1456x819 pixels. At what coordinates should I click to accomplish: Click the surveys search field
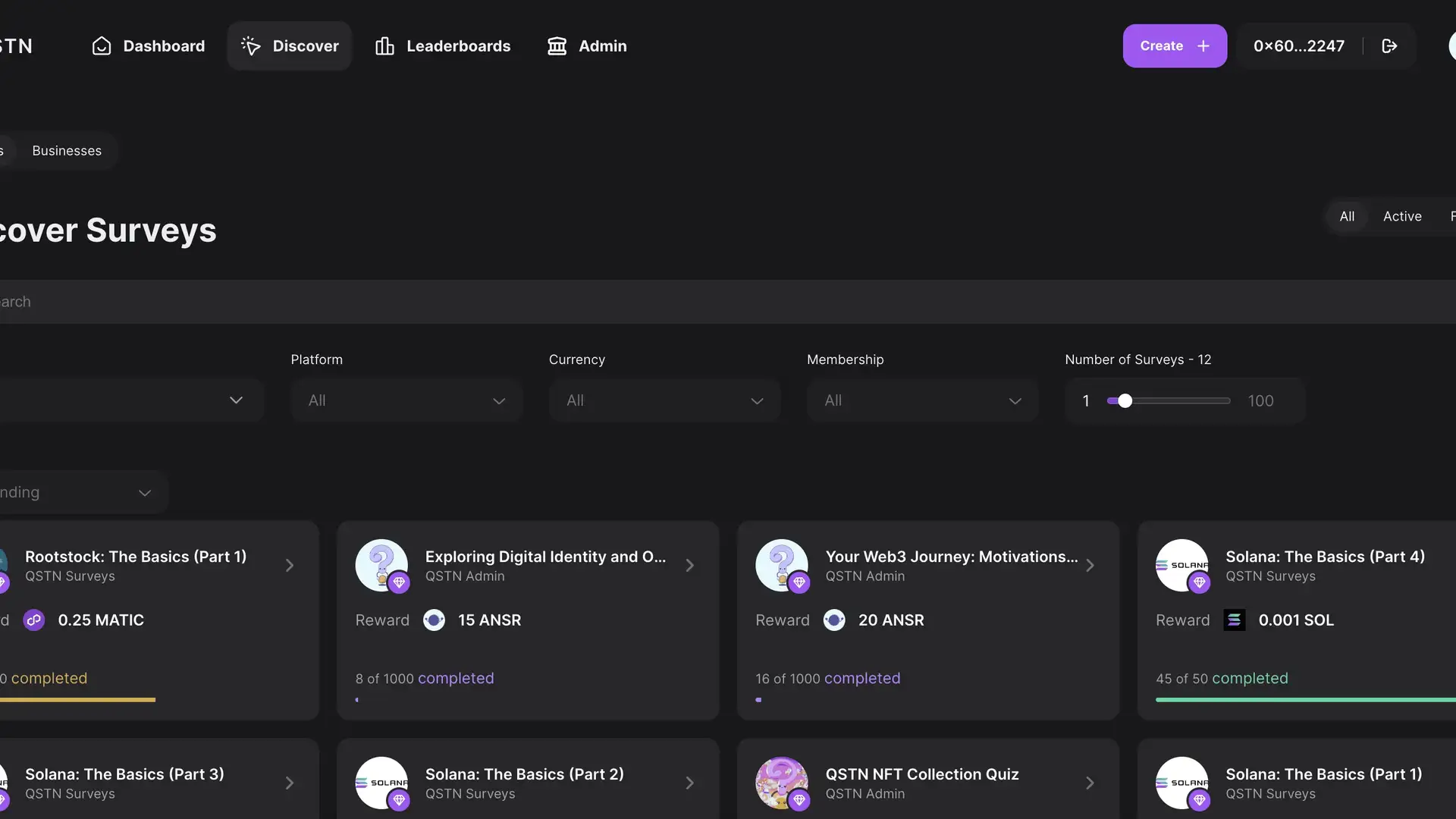(728, 302)
